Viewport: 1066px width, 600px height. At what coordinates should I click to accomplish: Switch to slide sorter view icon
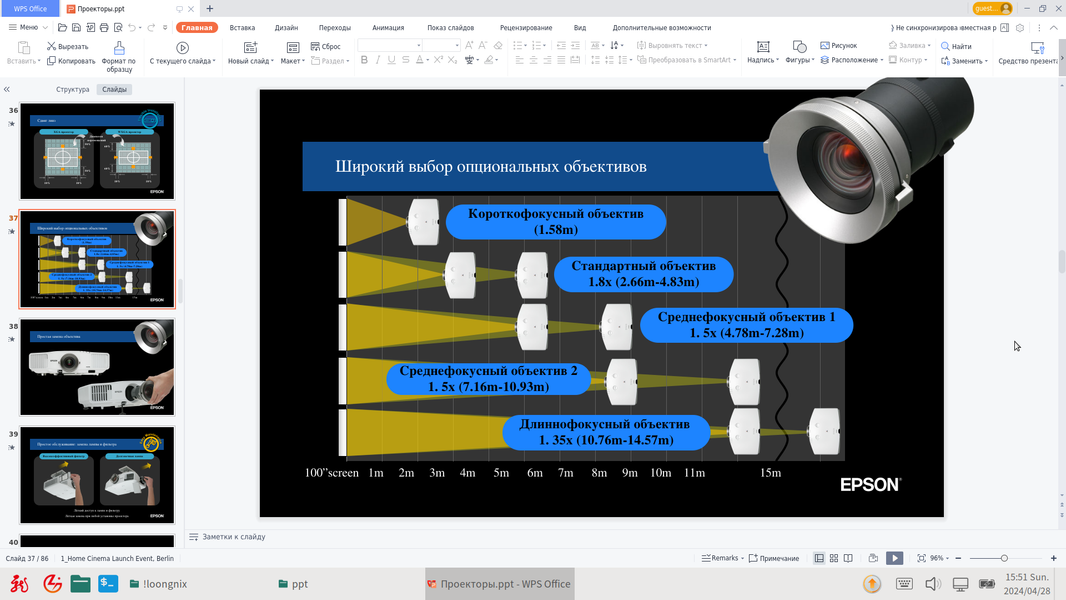[833, 558]
